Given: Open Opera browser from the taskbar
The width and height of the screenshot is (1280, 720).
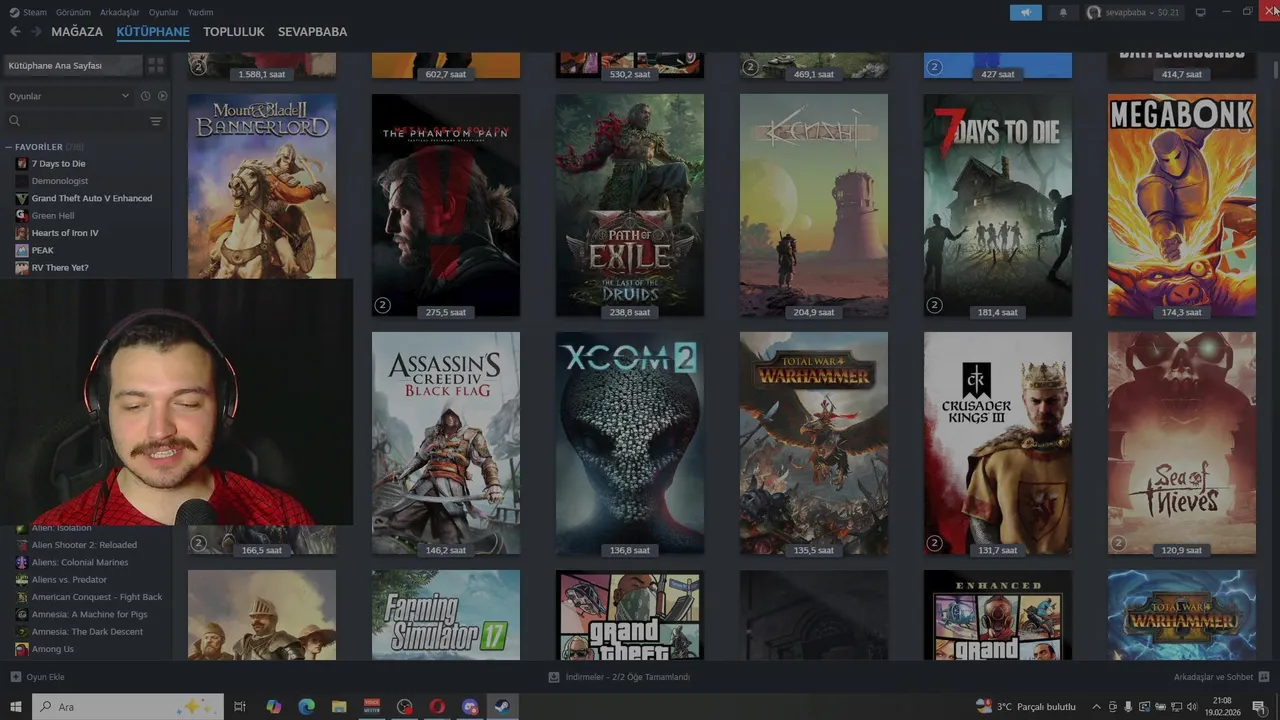Looking at the screenshot, I should pyautogui.click(x=437, y=707).
